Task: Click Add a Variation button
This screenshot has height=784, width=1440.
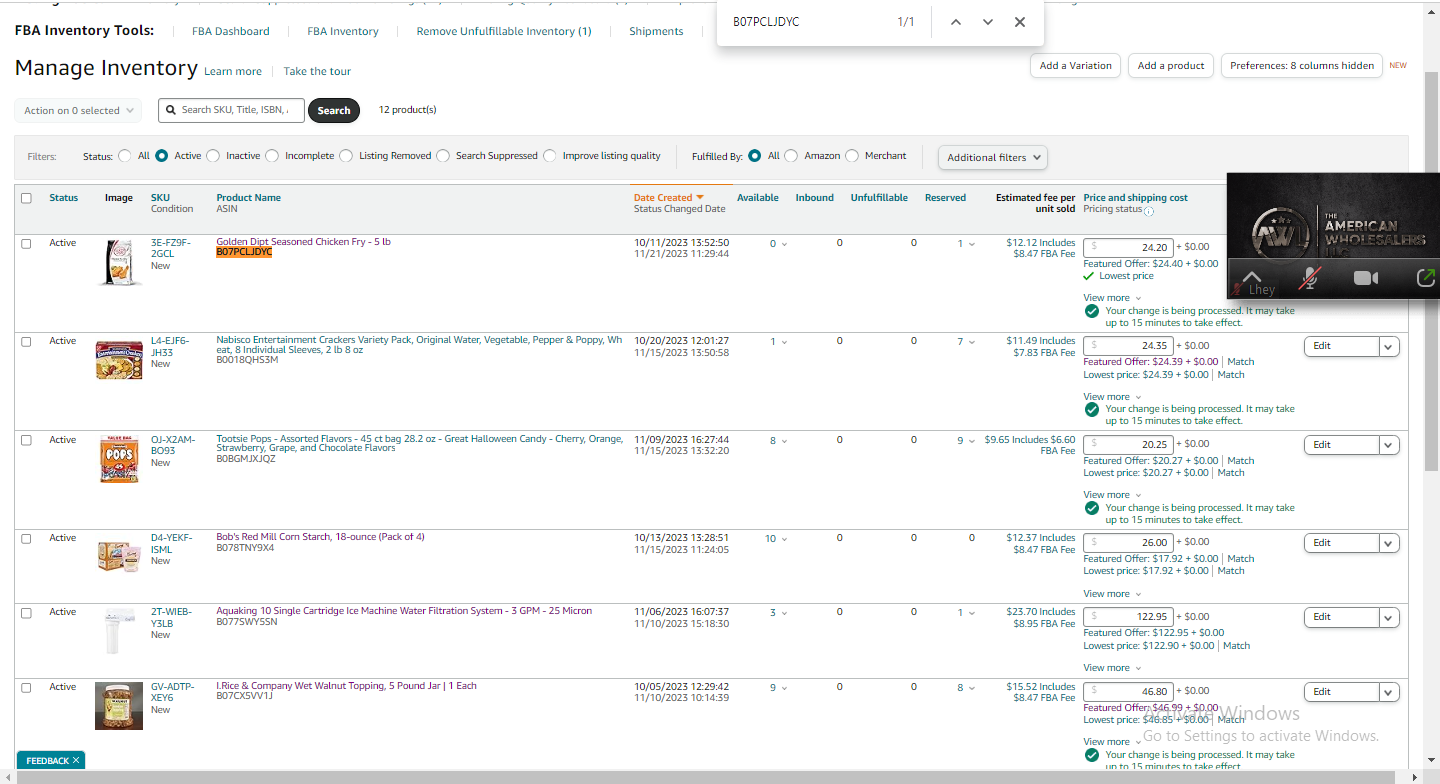Action: [1075, 65]
